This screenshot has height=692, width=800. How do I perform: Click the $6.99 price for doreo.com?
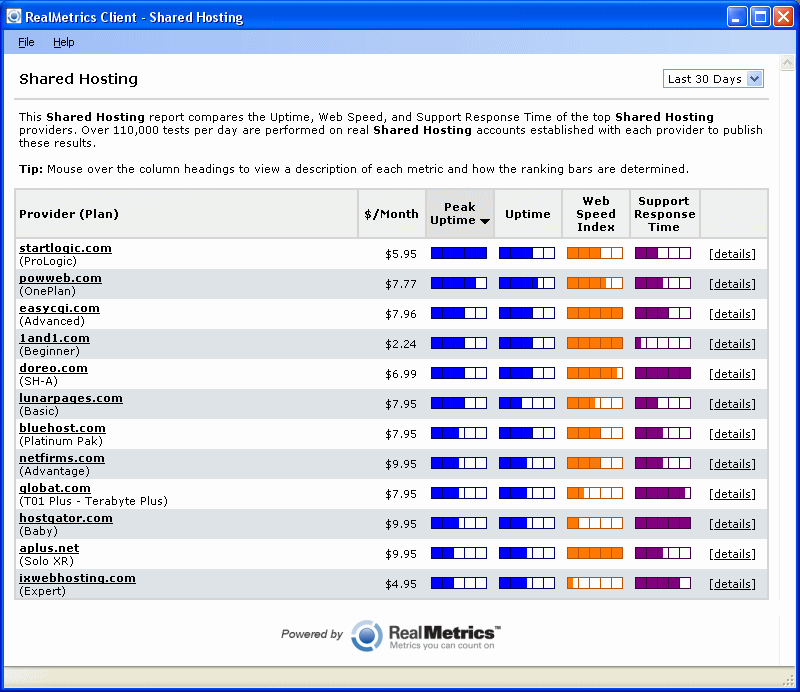[401, 374]
